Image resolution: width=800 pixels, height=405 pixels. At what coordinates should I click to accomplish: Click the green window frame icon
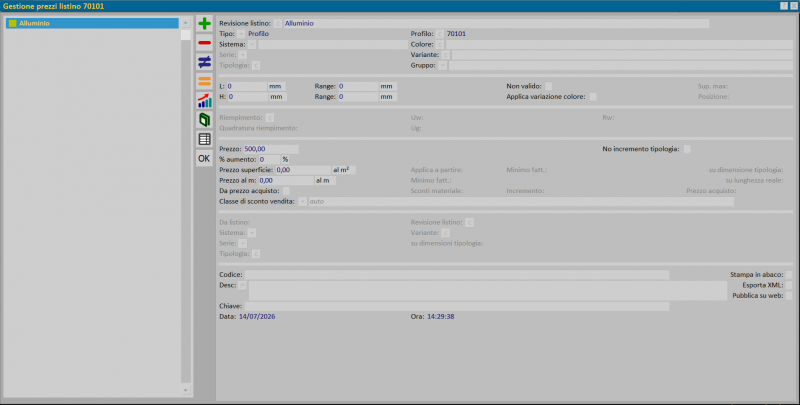(204, 120)
